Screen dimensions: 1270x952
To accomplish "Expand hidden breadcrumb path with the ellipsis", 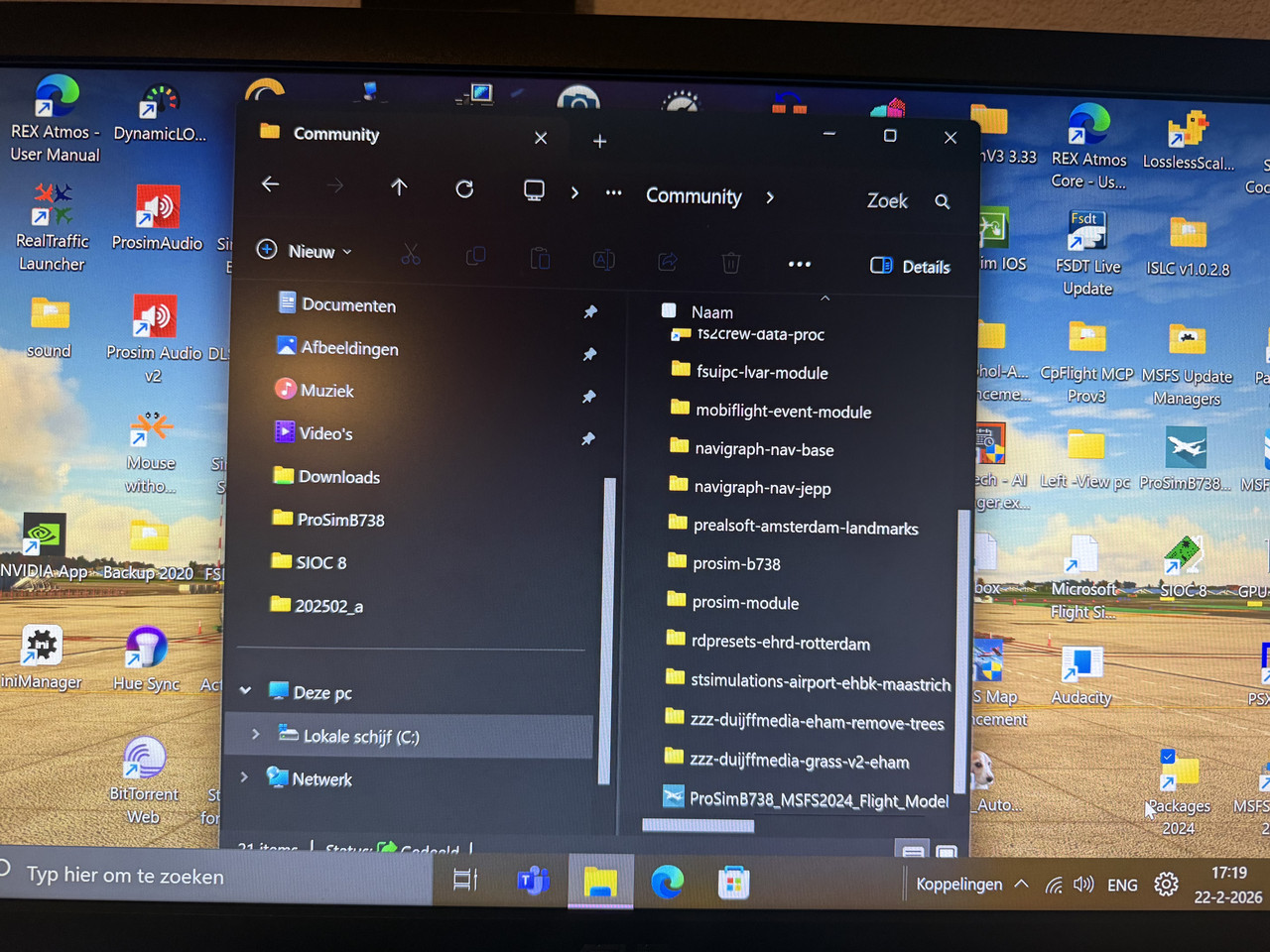I will coord(614,193).
